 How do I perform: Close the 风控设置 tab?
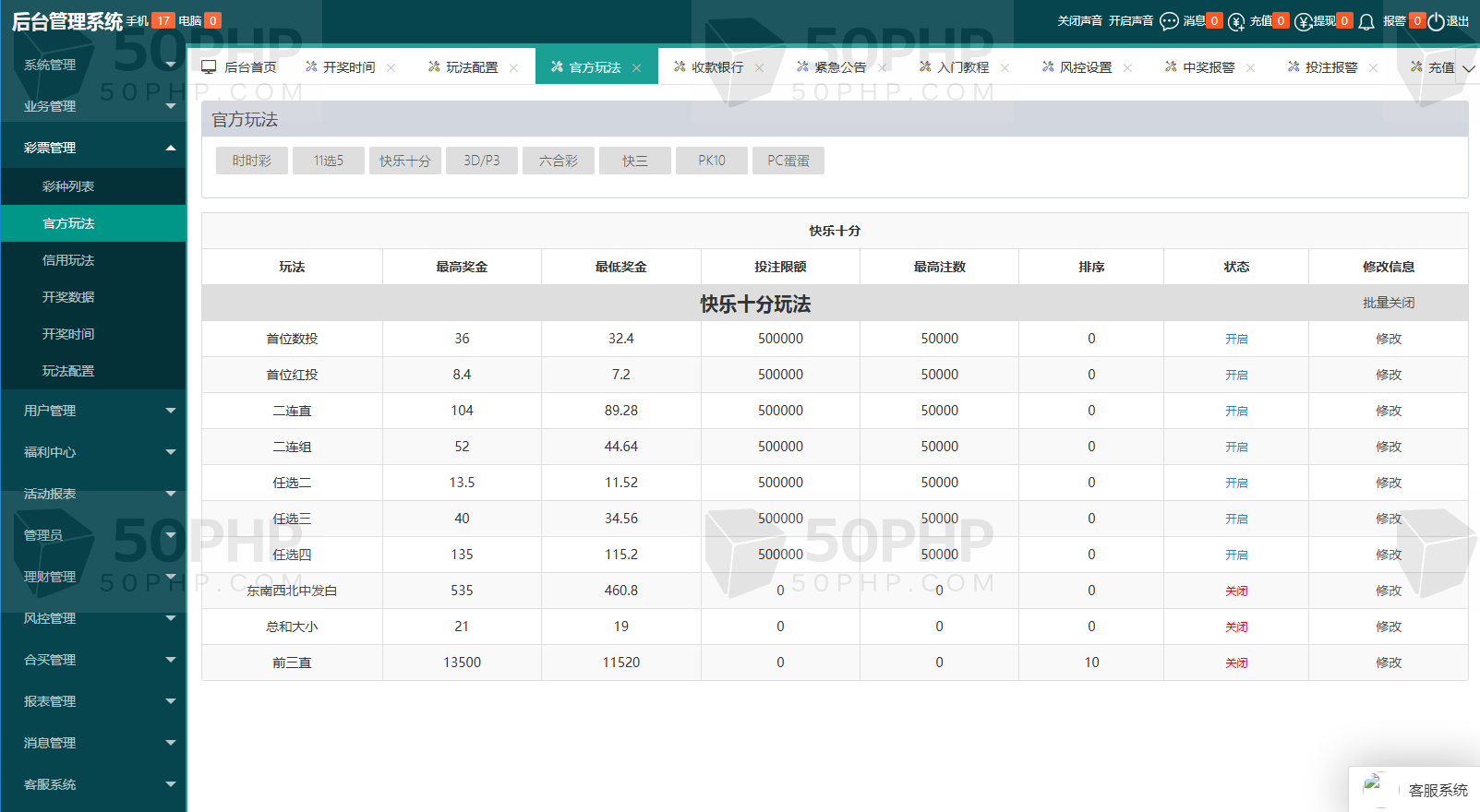pyautogui.click(x=1127, y=68)
